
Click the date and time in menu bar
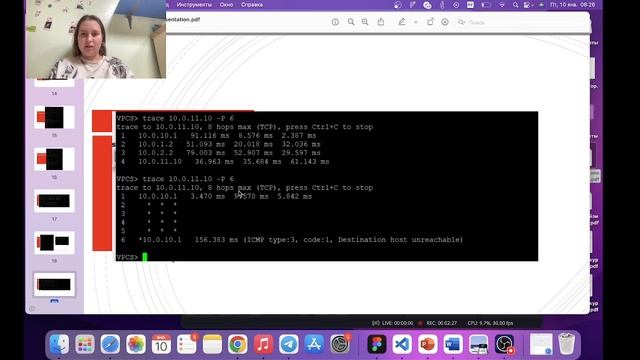pos(573,5)
